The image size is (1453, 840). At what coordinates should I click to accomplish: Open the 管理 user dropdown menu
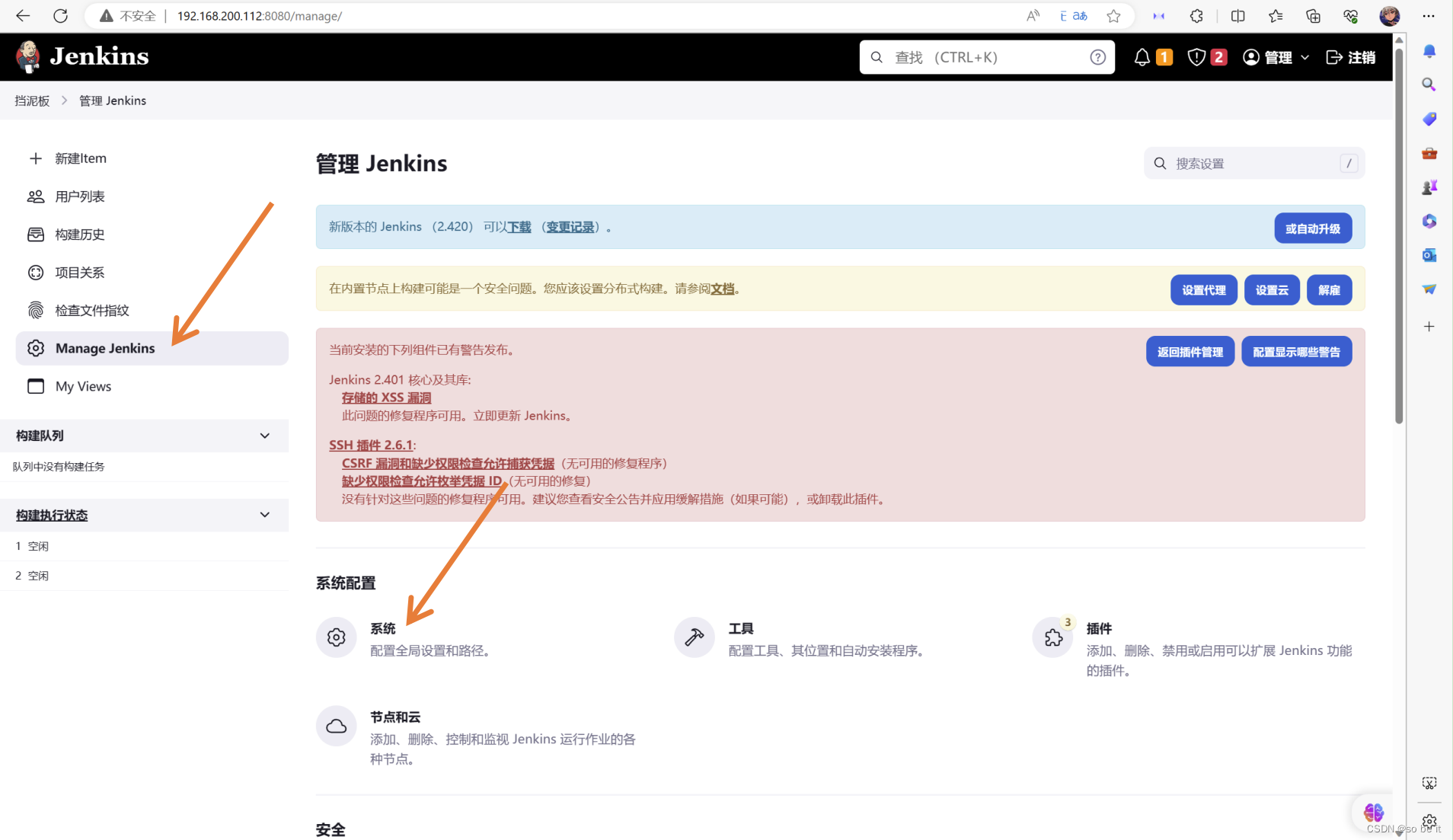pyautogui.click(x=1276, y=57)
